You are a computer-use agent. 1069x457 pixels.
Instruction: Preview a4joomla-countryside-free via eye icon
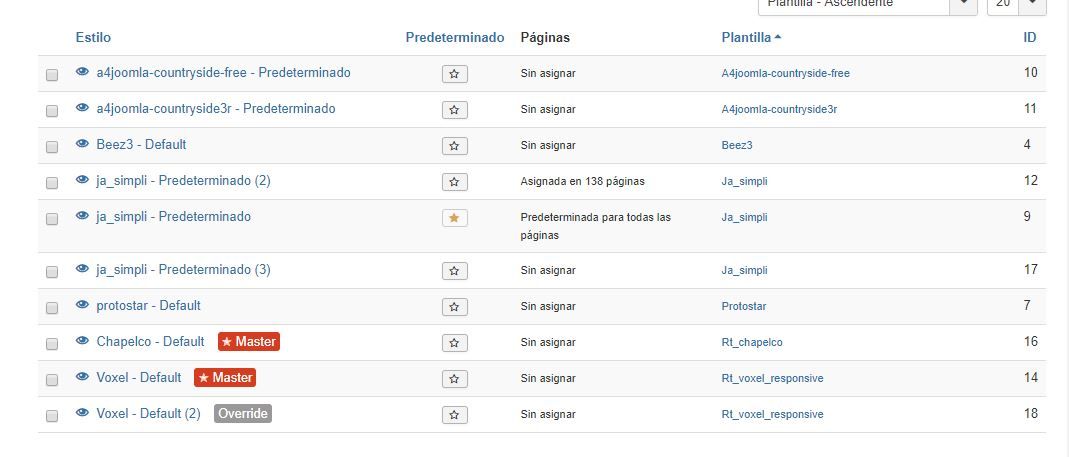tap(82, 72)
